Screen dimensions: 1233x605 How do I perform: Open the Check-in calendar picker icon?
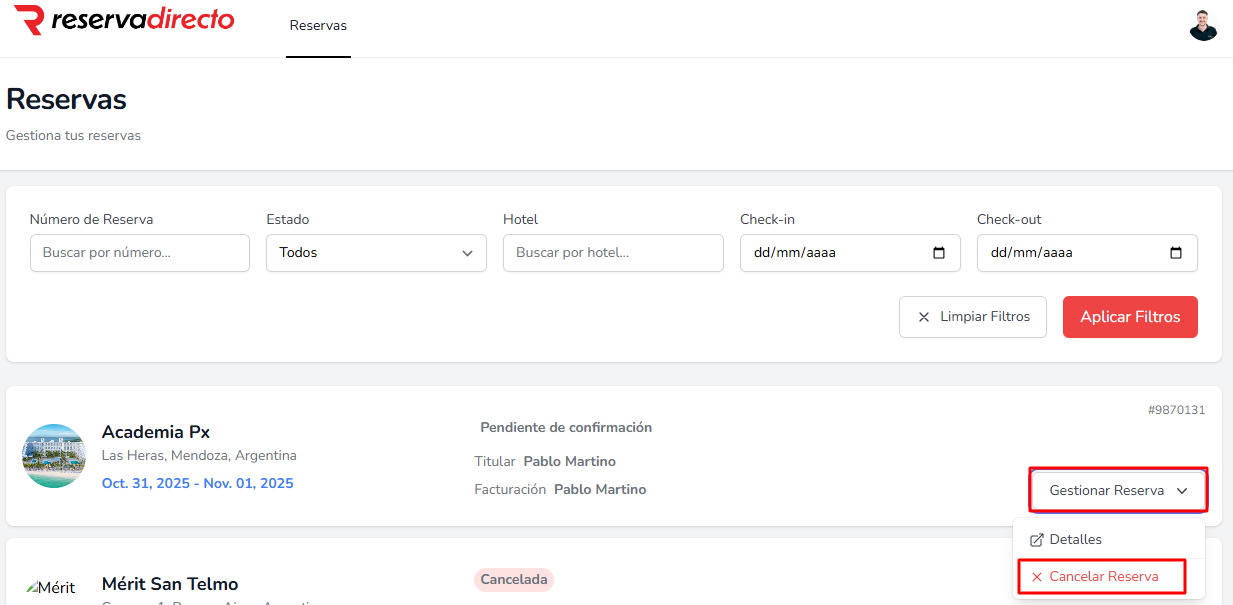pos(939,253)
